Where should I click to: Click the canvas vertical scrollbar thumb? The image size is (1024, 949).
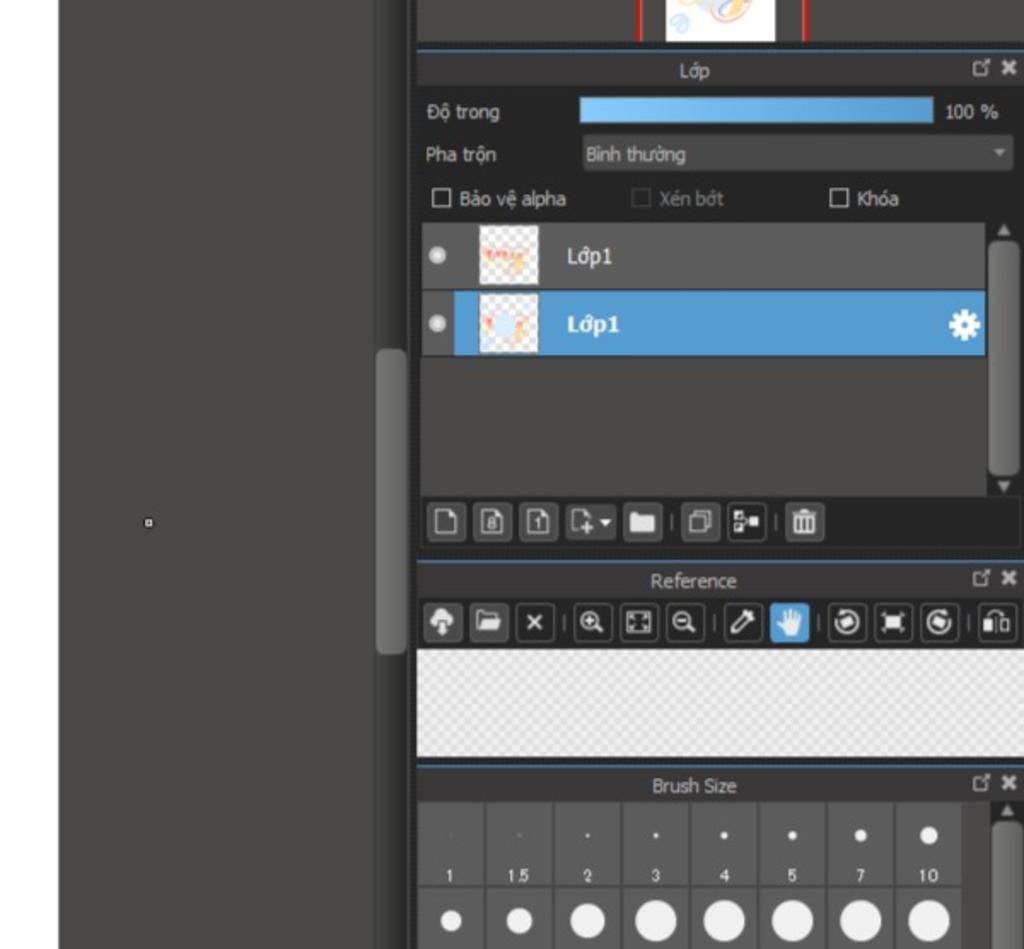click(x=391, y=501)
